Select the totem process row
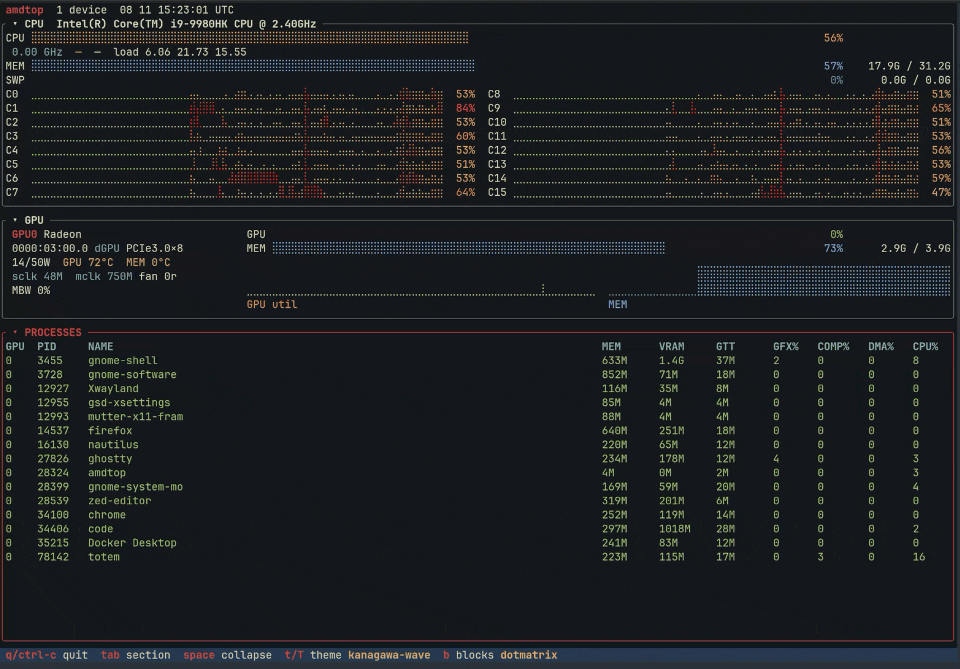The image size is (960, 669). pyautogui.click(x=479, y=557)
